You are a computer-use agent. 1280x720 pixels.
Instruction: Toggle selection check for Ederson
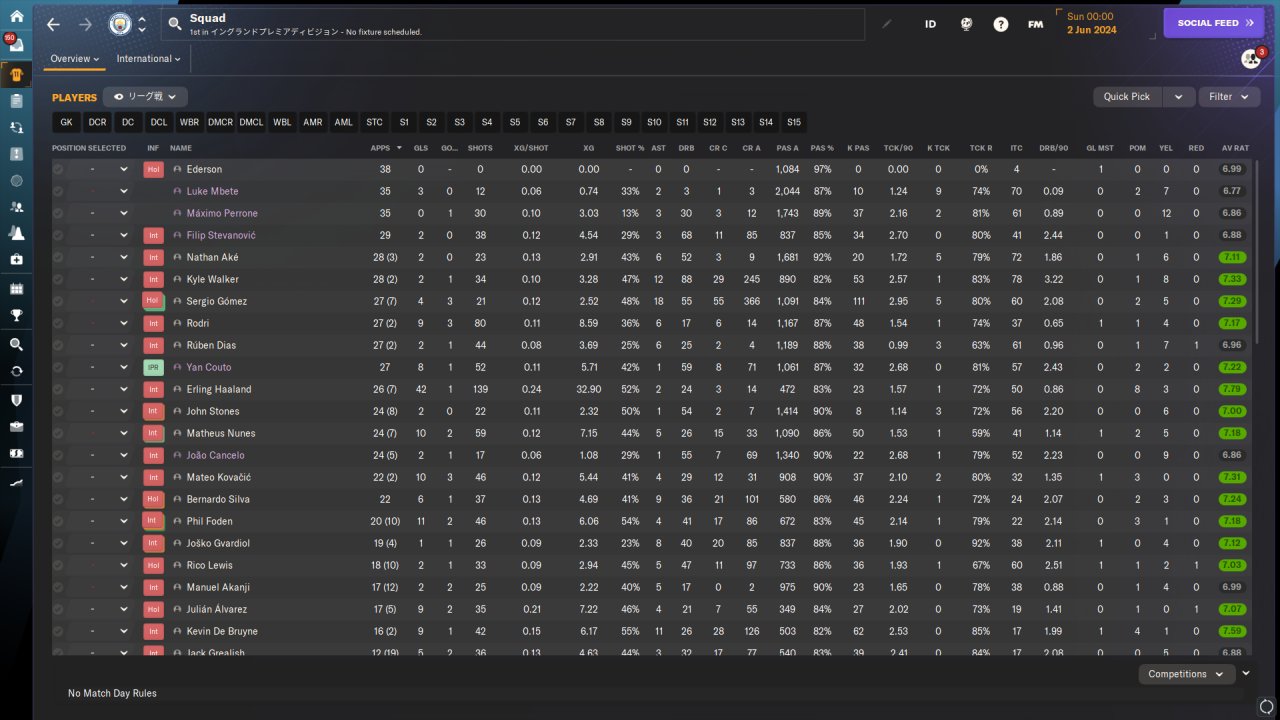58,169
